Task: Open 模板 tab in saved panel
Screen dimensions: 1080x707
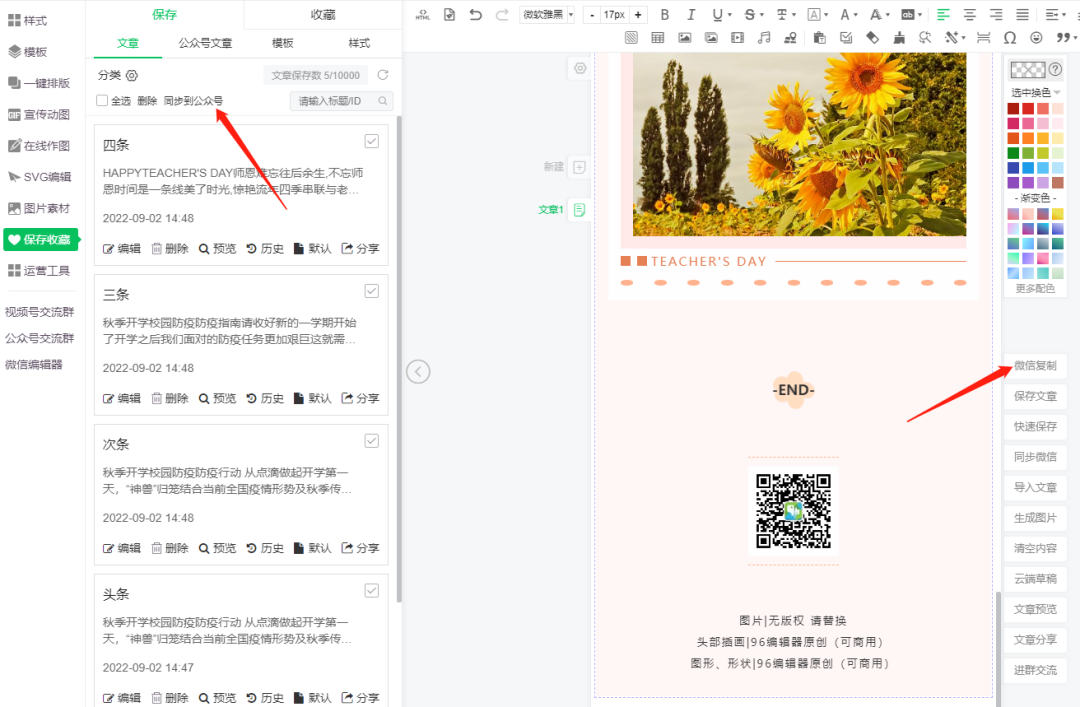Action: click(x=282, y=43)
